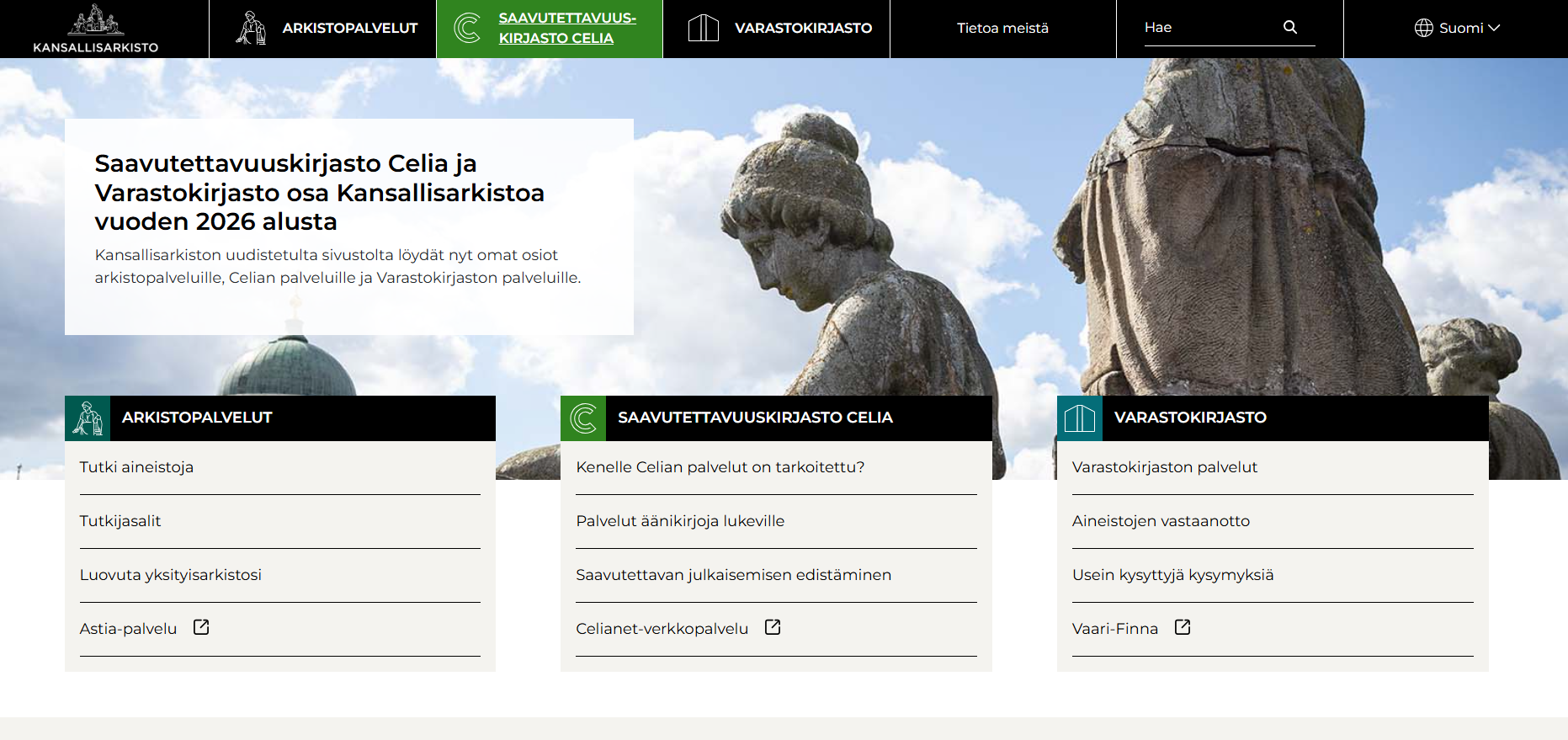Click the Kansallisarkisto logo
The height and width of the screenshot is (740, 1568).
[95, 29]
